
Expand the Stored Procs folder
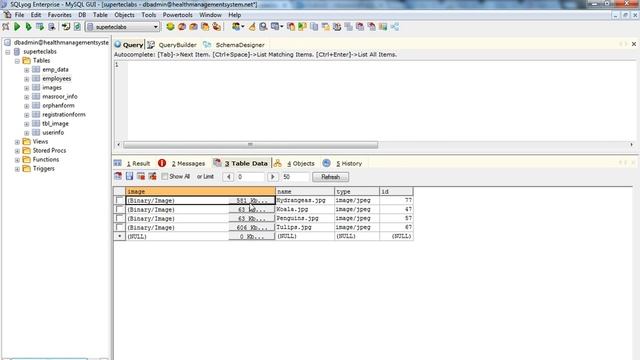17,151
